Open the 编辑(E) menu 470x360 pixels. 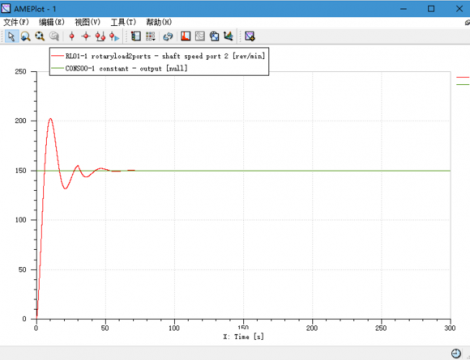[51, 22]
